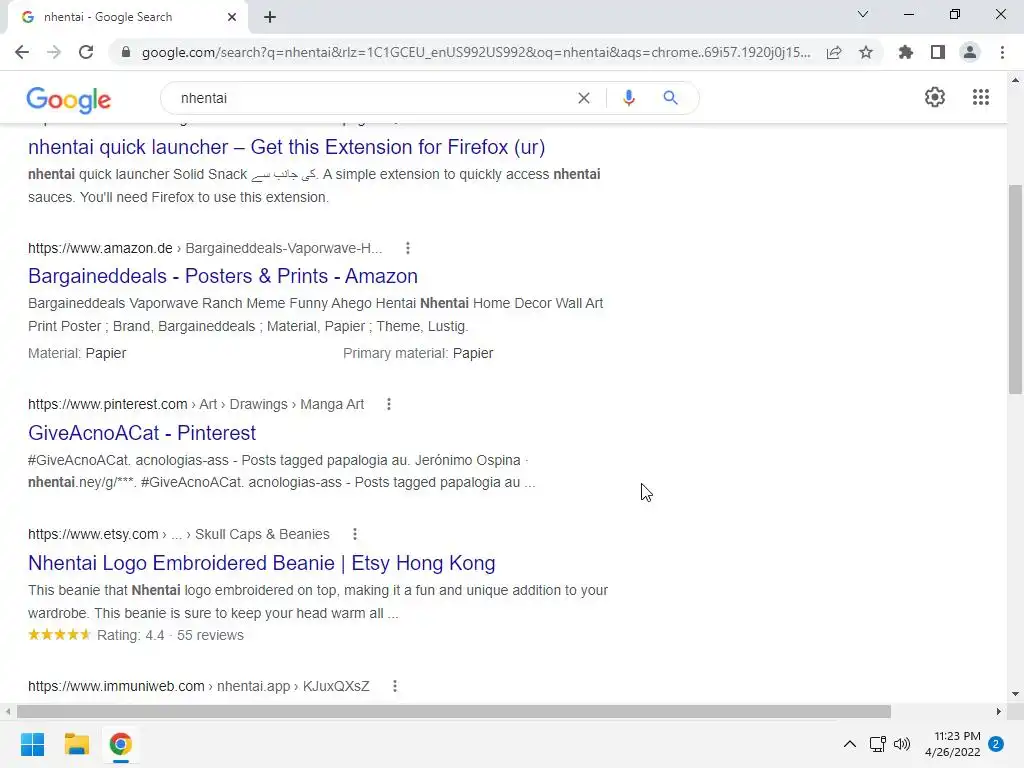Image resolution: width=1024 pixels, height=768 pixels.
Task: Open the Google apps grid
Action: (x=981, y=97)
